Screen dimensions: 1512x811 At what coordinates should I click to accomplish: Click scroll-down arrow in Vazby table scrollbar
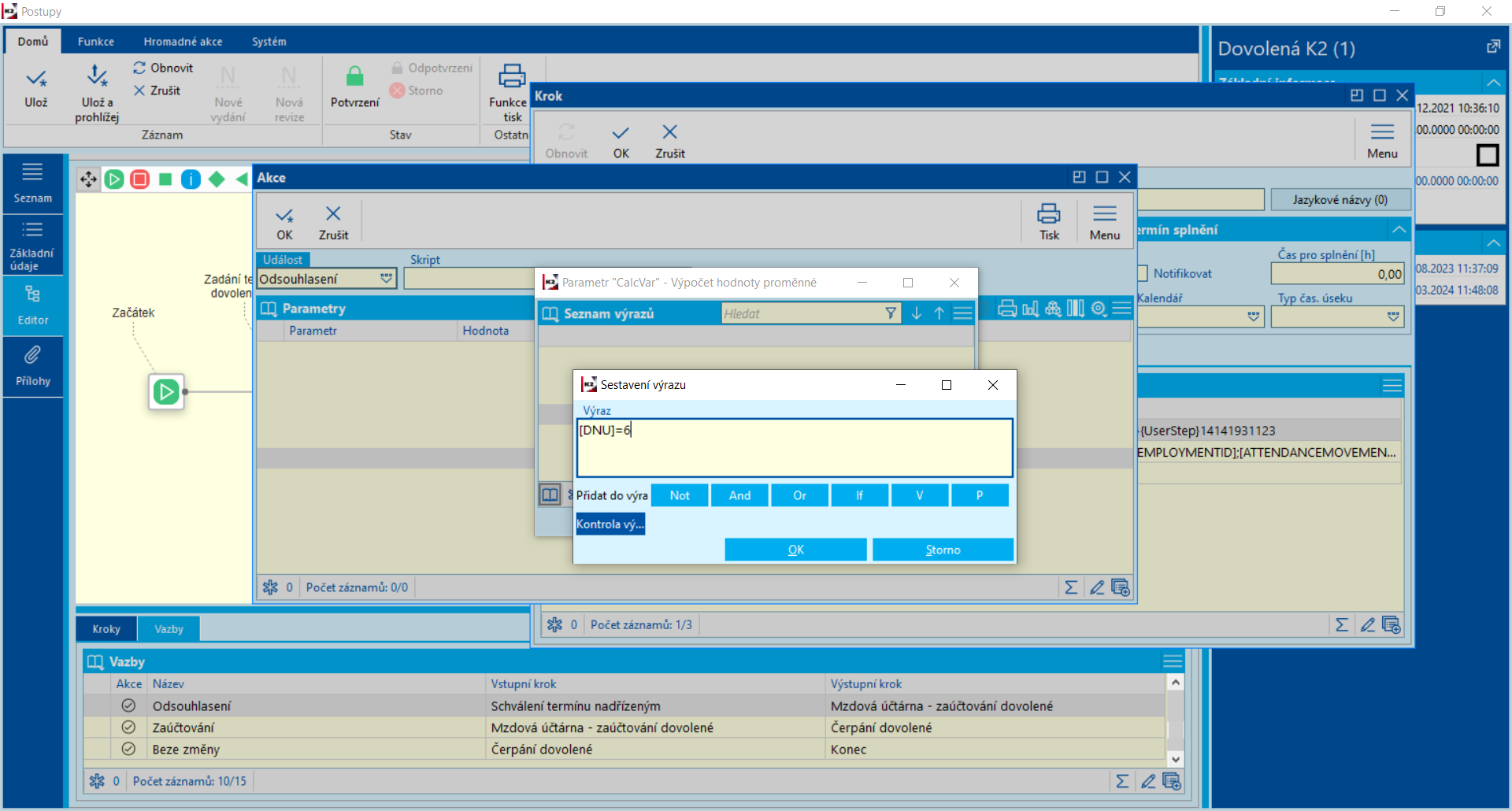pos(1175,759)
